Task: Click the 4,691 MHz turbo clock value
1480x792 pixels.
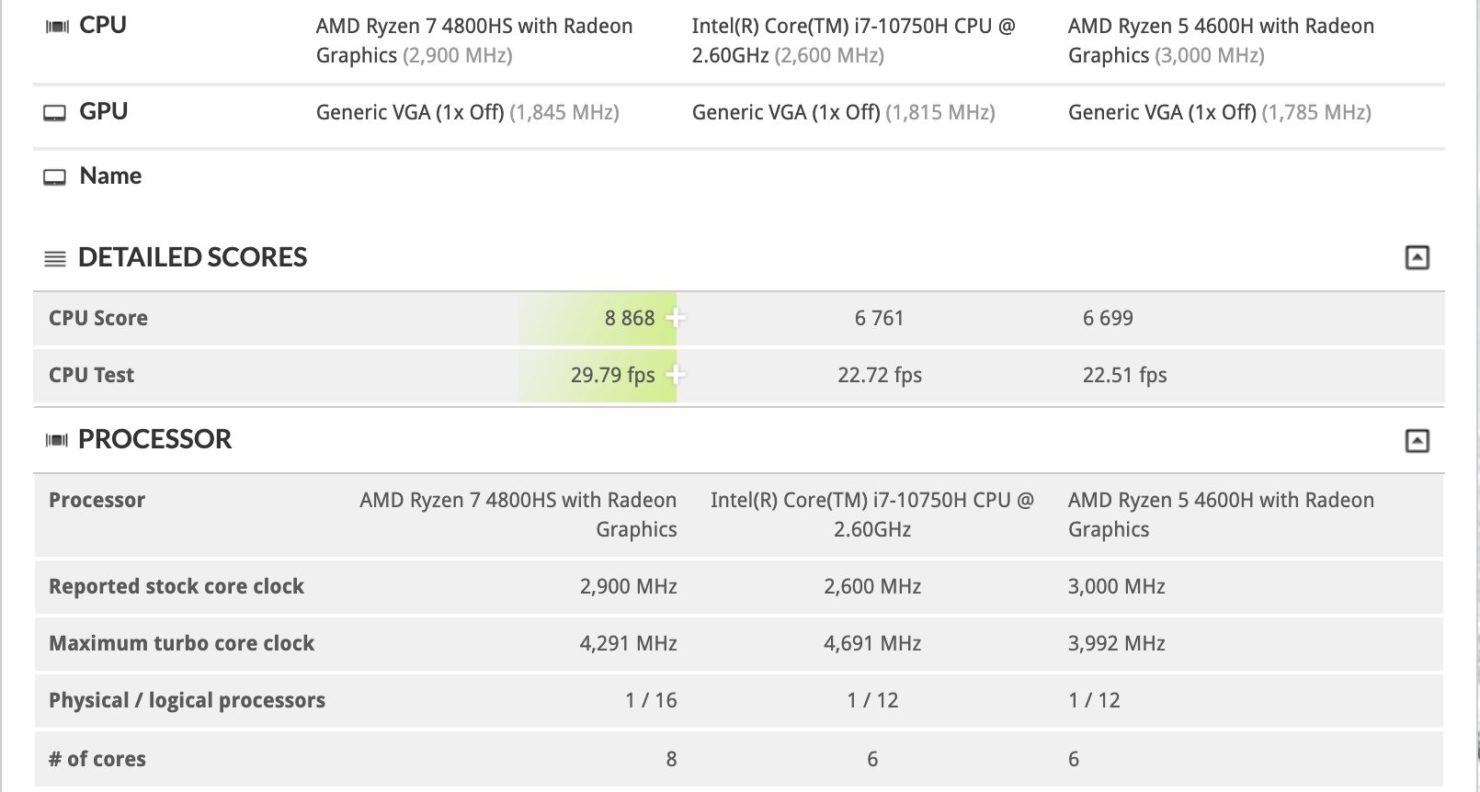Action: click(x=872, y=643)
